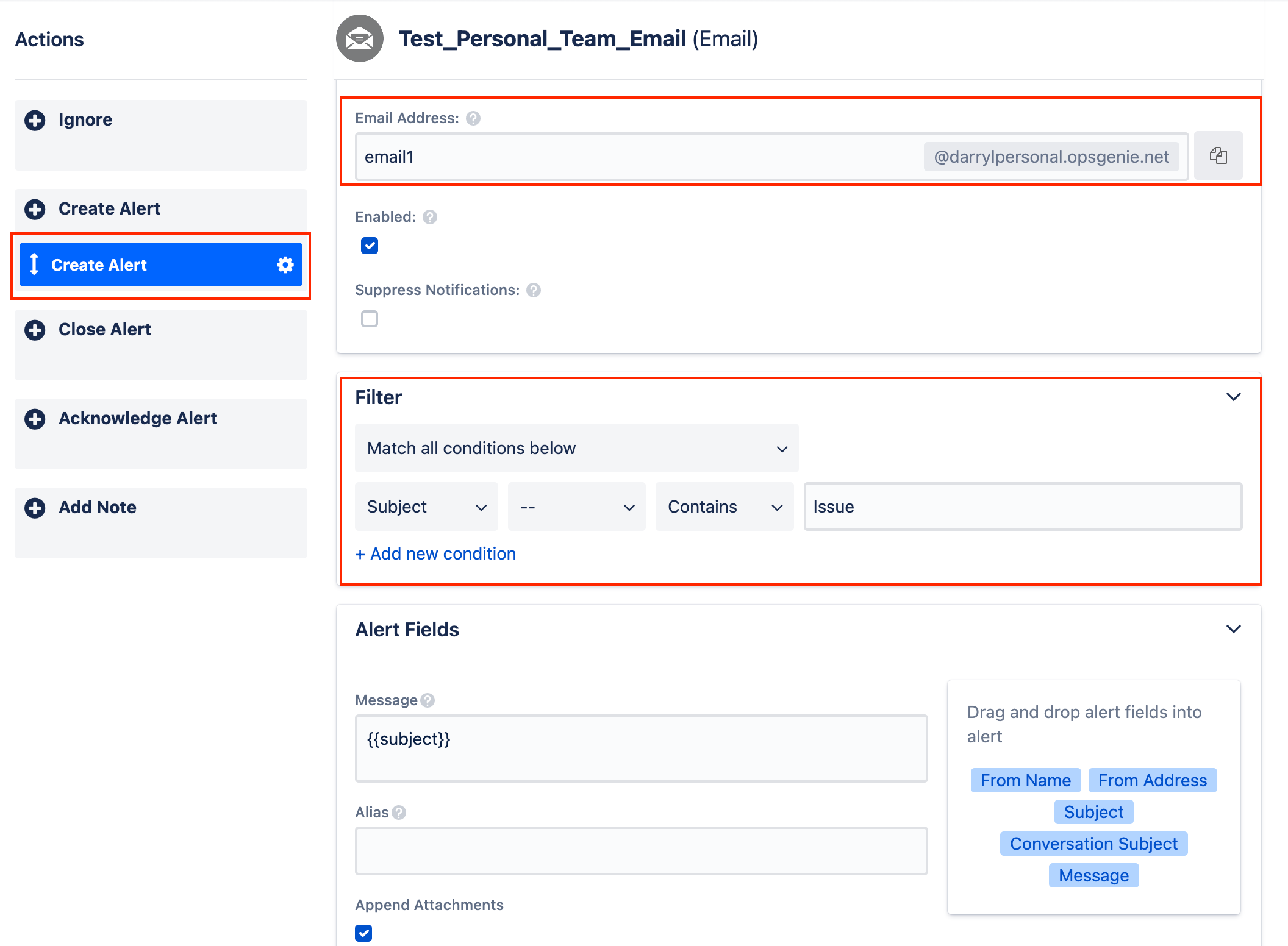
Task: Click the plus icon beside Close Alert
Action: pos(35,330)
